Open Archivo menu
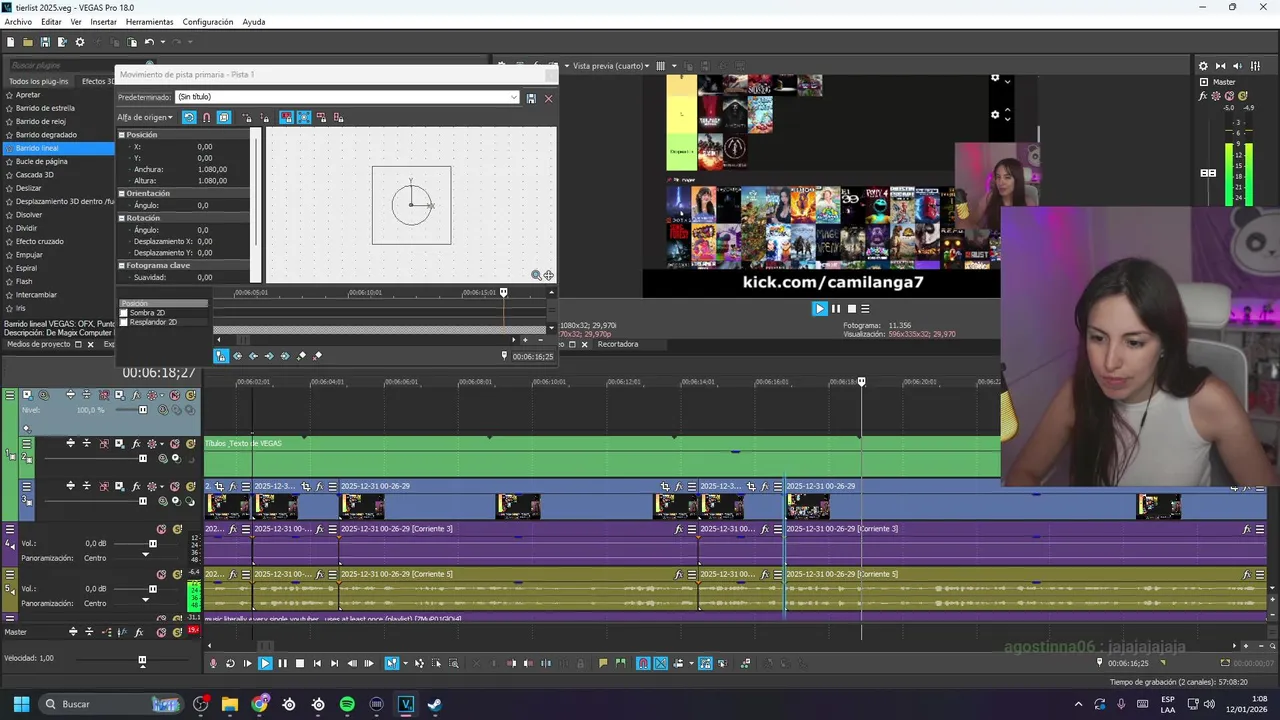Screen dimensions: 1280x720 coord(18,22)
